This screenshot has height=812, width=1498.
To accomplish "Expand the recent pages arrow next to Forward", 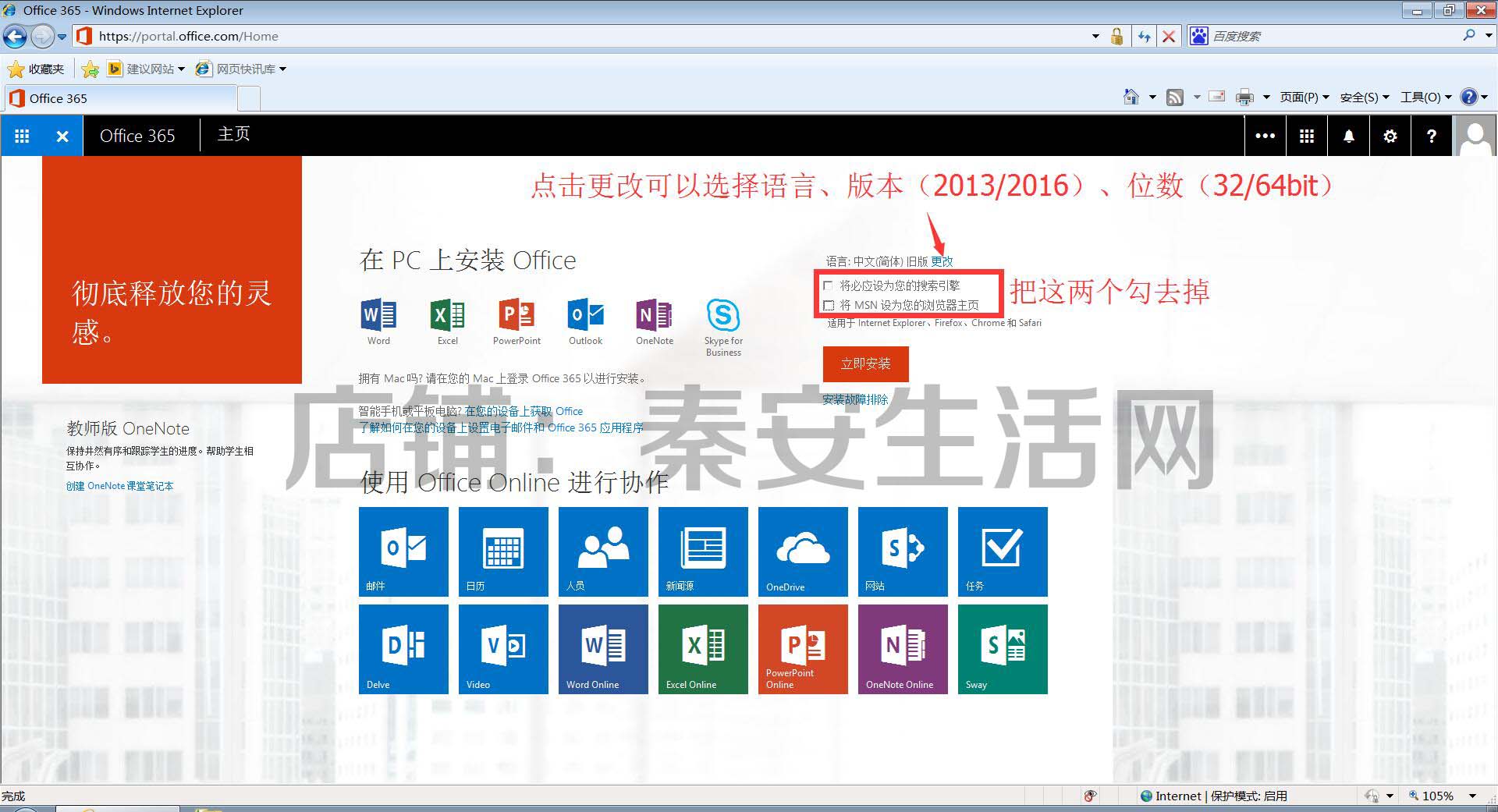I will pyautogui.click(x=62, y=37).
